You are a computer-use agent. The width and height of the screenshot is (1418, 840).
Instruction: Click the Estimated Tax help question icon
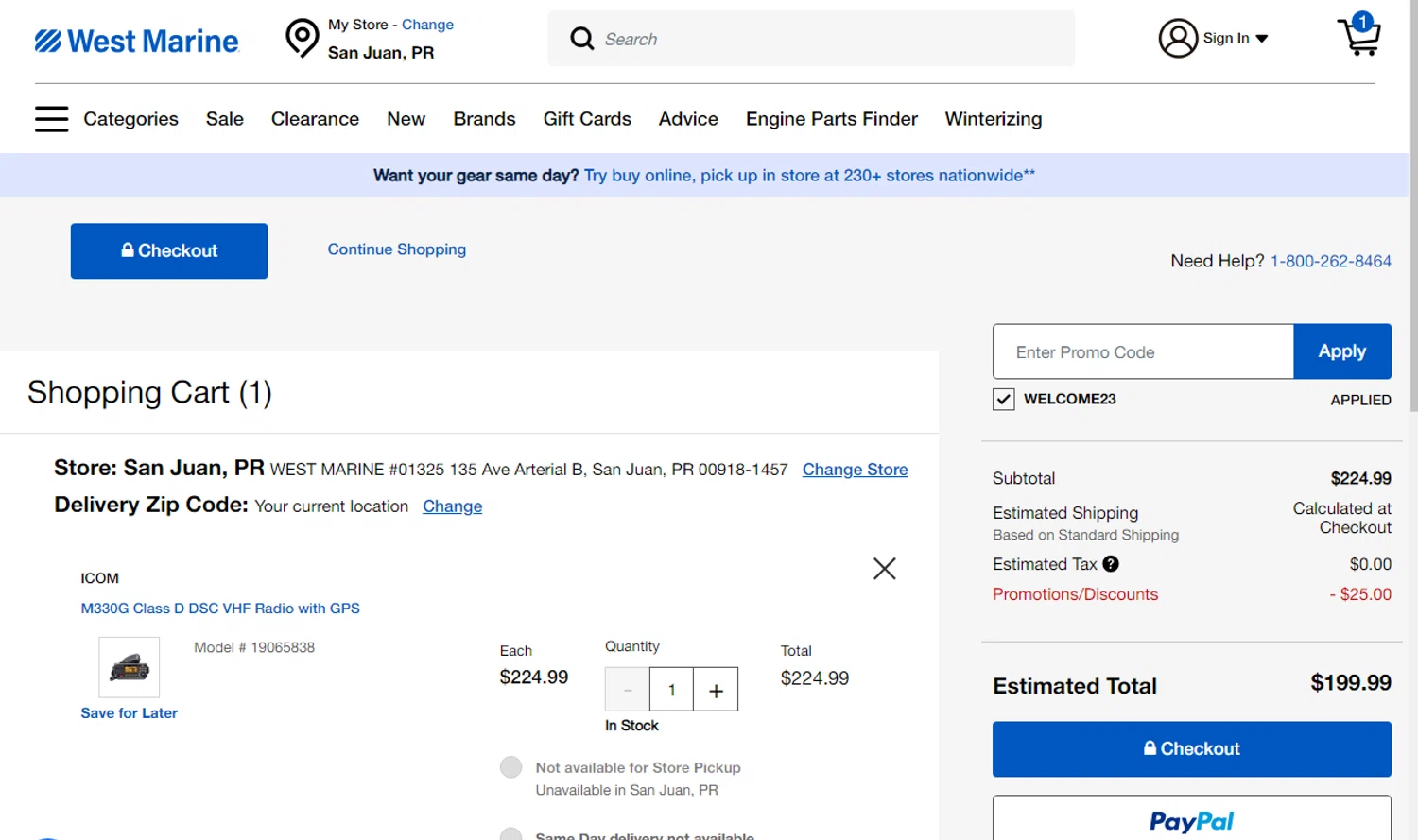click(1111, 564)
